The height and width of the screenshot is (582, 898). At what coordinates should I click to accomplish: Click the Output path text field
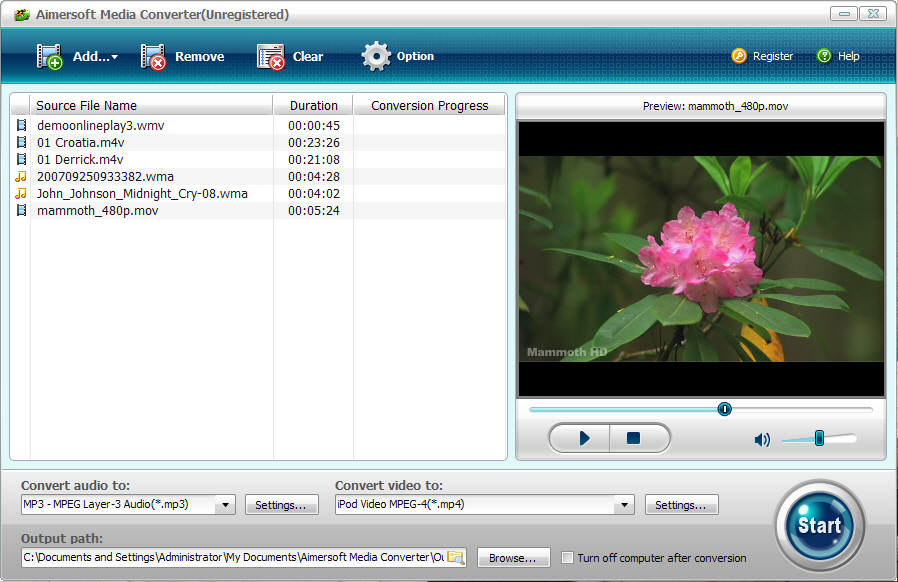pos(234,557)
